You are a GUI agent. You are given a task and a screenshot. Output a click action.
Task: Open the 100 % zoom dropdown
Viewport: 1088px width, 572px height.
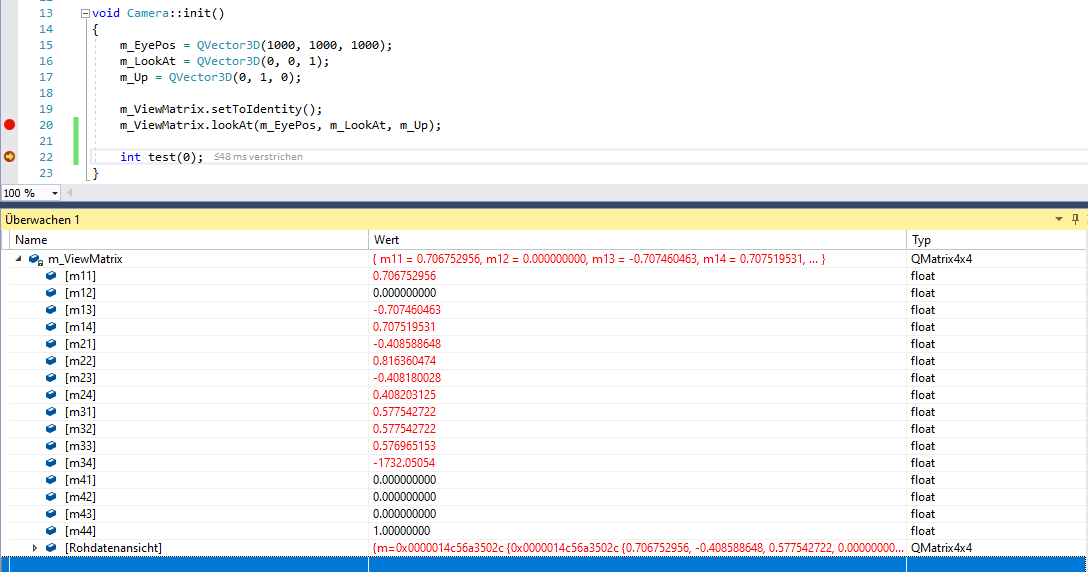coord(54,193)
